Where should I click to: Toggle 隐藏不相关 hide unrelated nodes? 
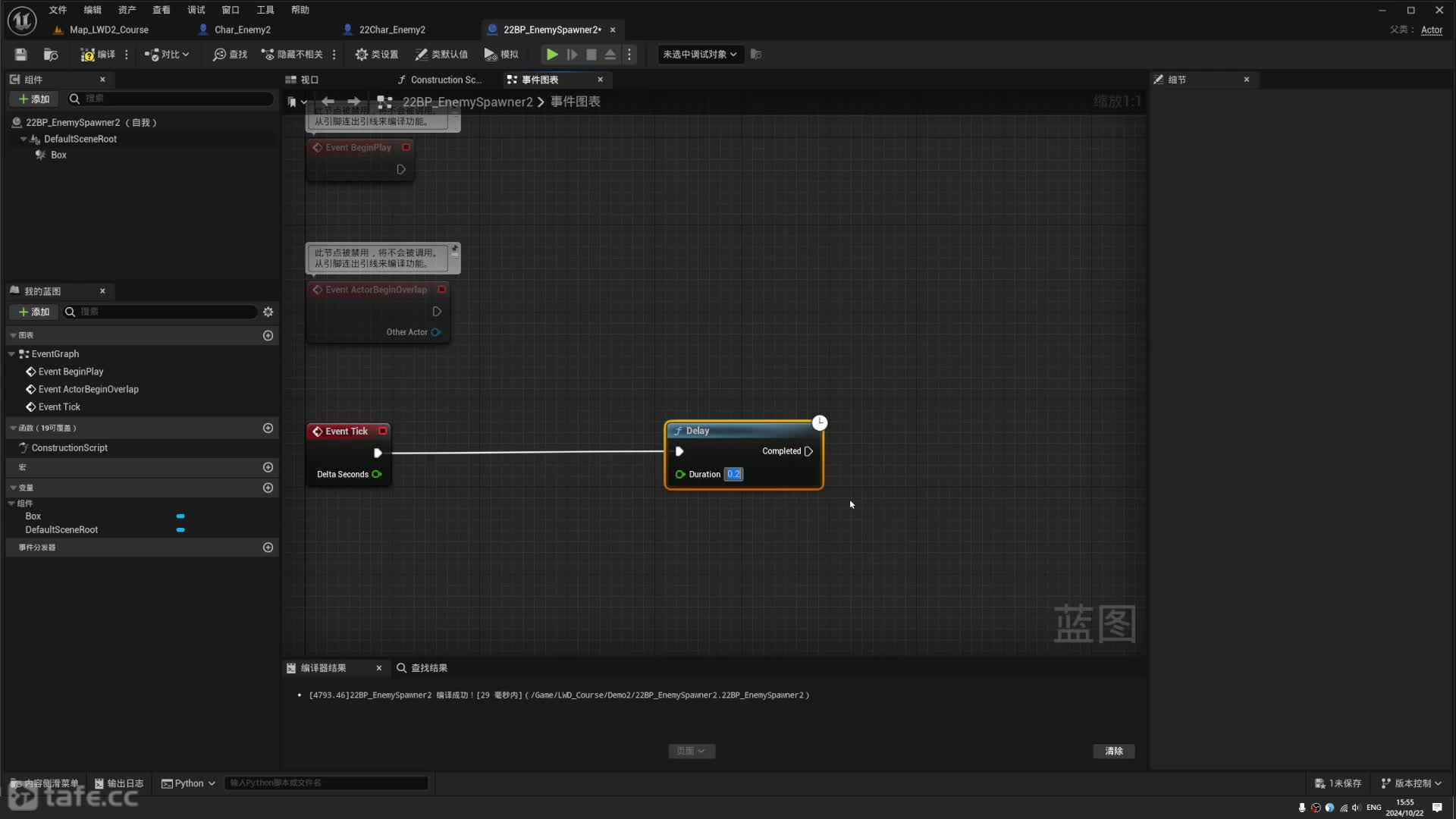[292, 54]
